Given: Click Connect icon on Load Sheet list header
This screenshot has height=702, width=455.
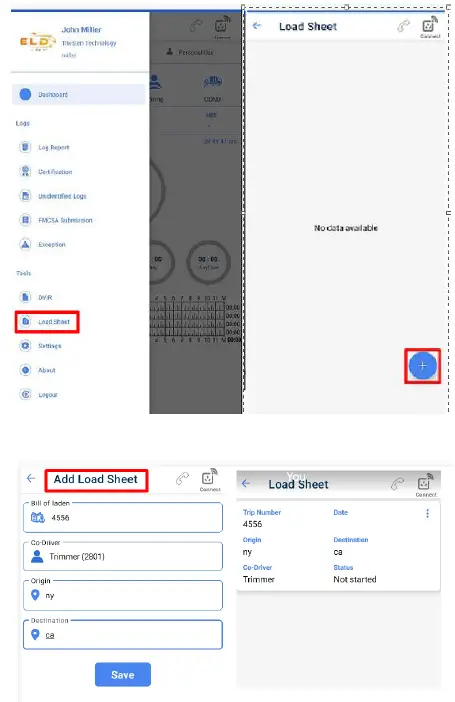Looking at the screenshot, I should pyautogui.click(x=425, y=485).
